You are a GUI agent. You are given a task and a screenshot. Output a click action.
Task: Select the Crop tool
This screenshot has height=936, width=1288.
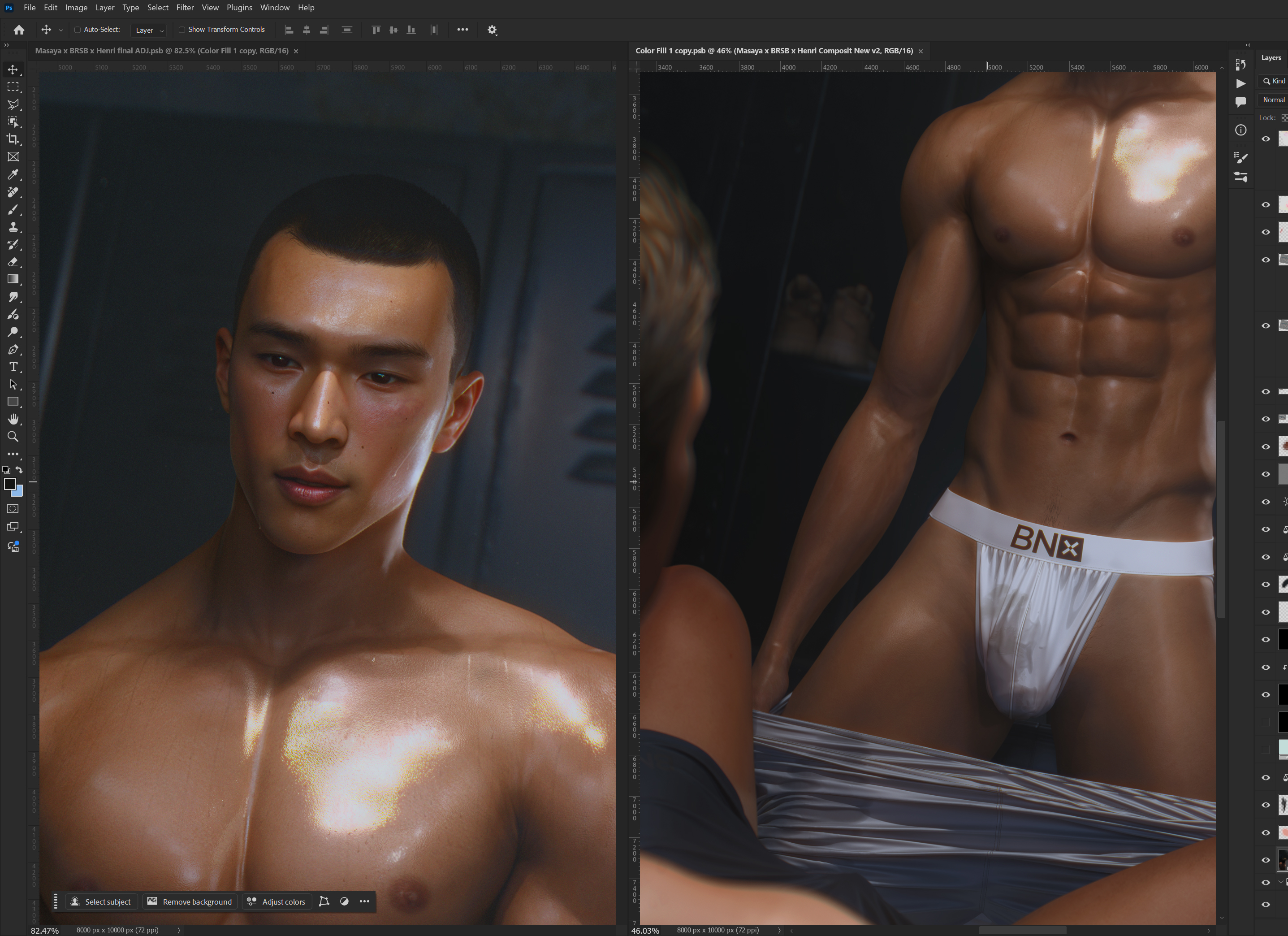pyautogui.click(x=13, y=139)
